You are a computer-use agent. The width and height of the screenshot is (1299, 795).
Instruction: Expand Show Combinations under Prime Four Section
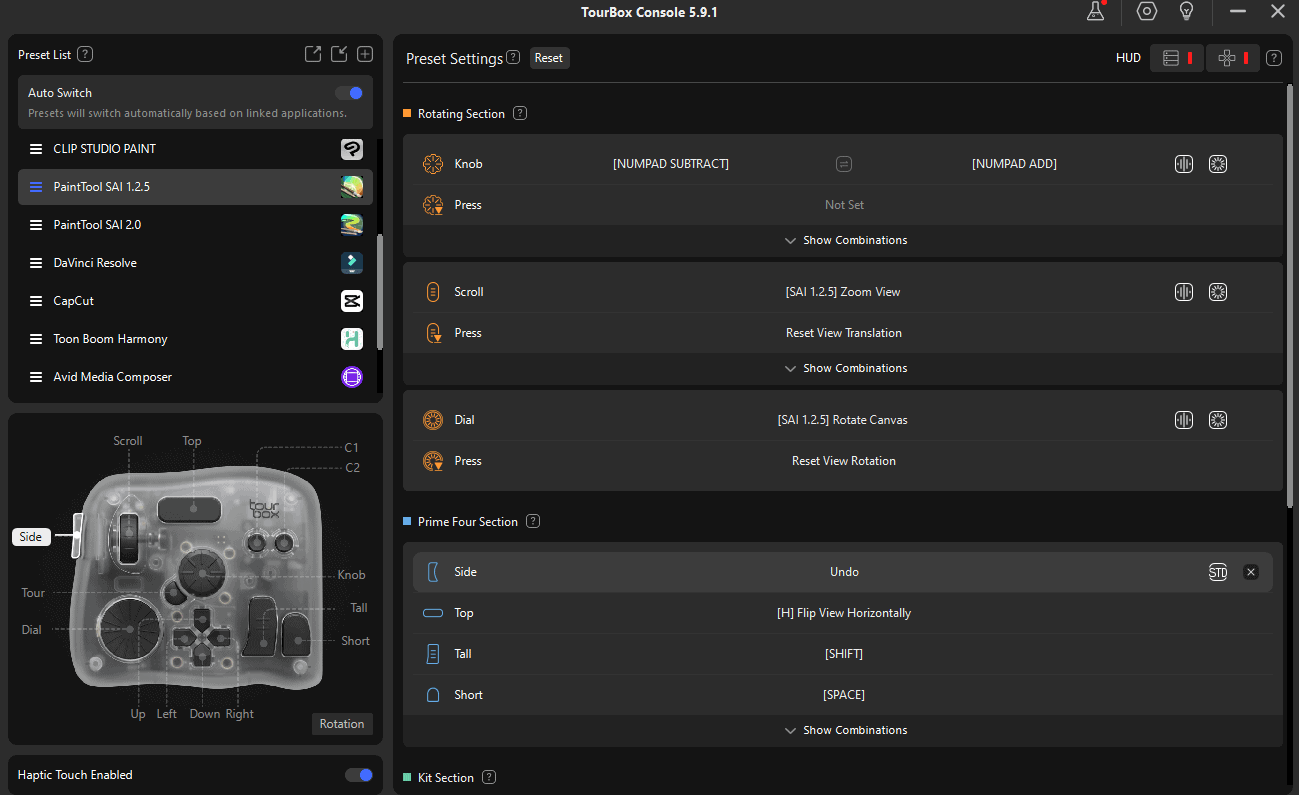point(844,730)
